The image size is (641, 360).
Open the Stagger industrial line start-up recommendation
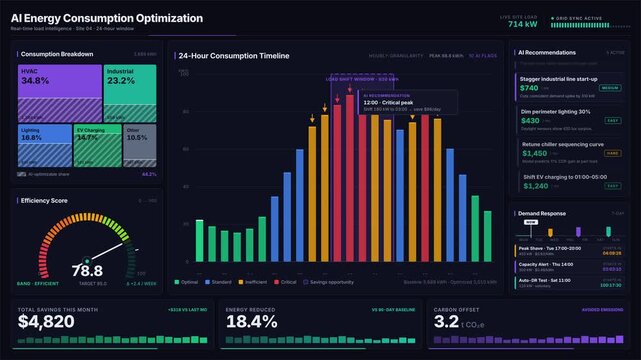[x=569, y=87]
